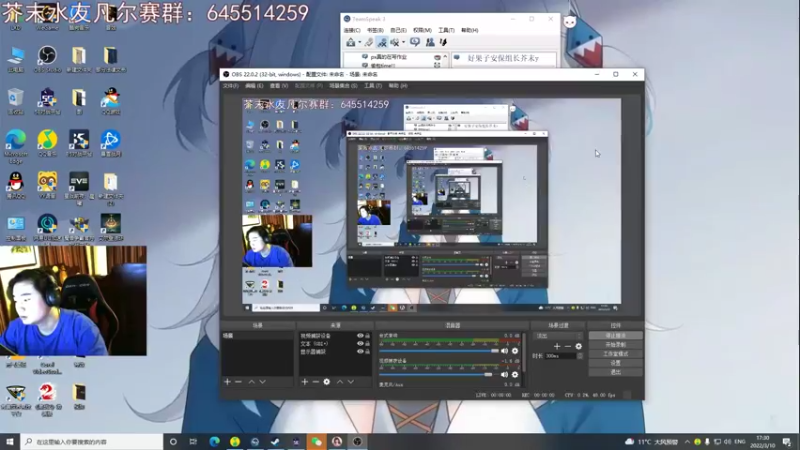The width and height of the screenshot is (800, 450).
Task: Move the scene down in the list
Action: [262, 382]
